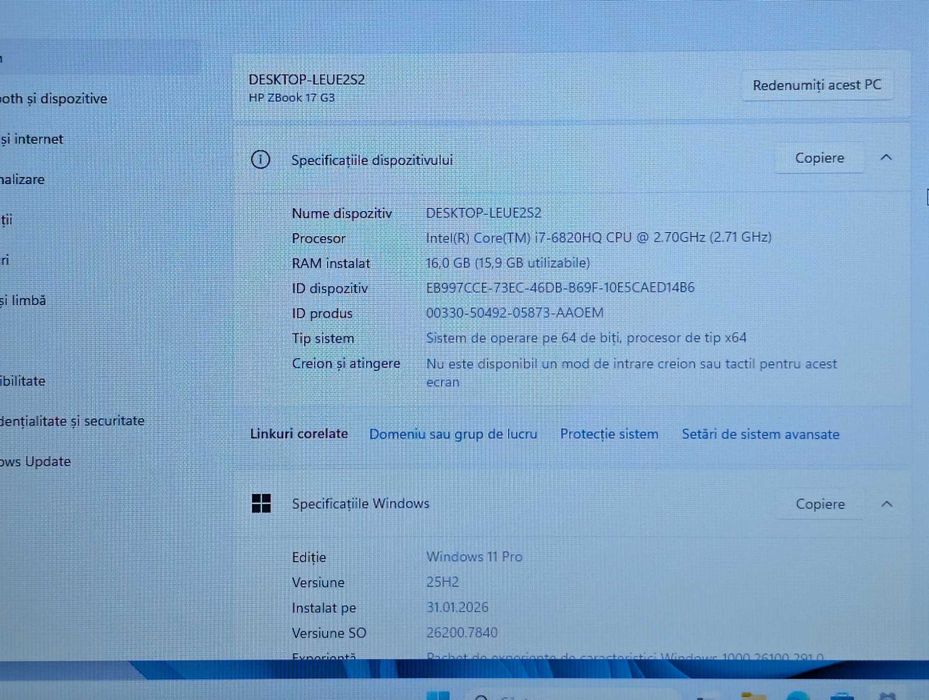Screen dimensions: 929x700
Task: Open the Protecție sistem link
Action: (x=609, y=434)
